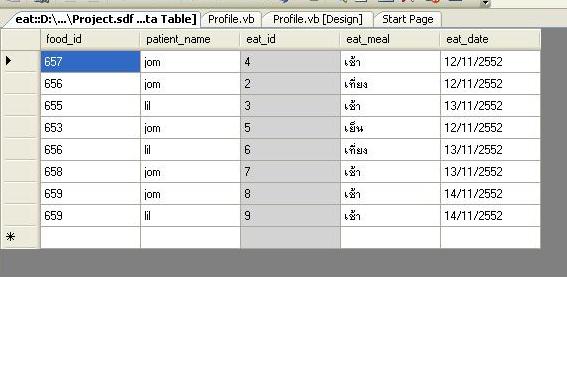The height and width of the screenshot is (384, 567).
Task: Select eat_id cell 9
Action: click(x=290, y=216)
